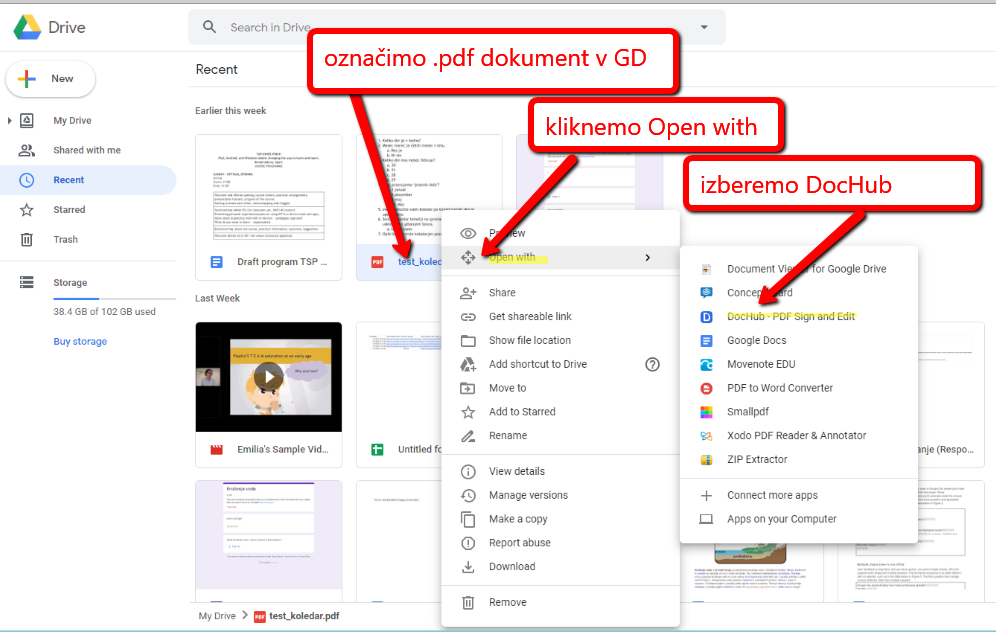Screen dimensions: 996x632
Task: Click the Starred star icon in sidebar
Action: [27, 210]
